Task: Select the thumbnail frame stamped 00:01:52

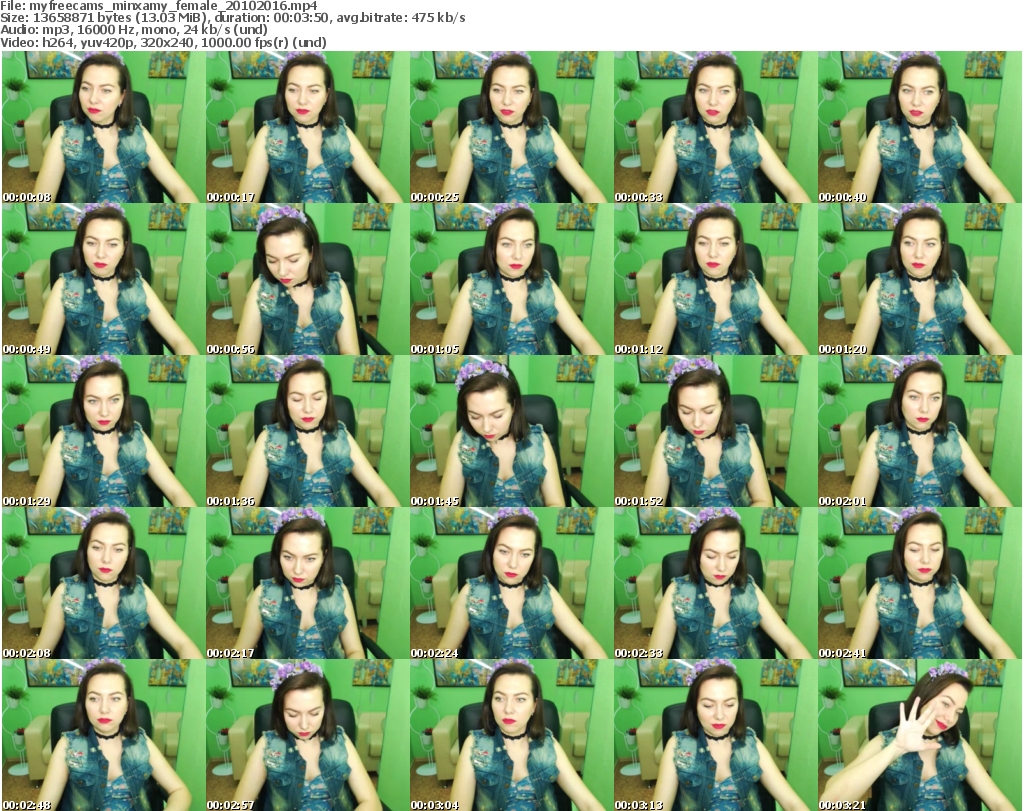Action: click(715, 432)
